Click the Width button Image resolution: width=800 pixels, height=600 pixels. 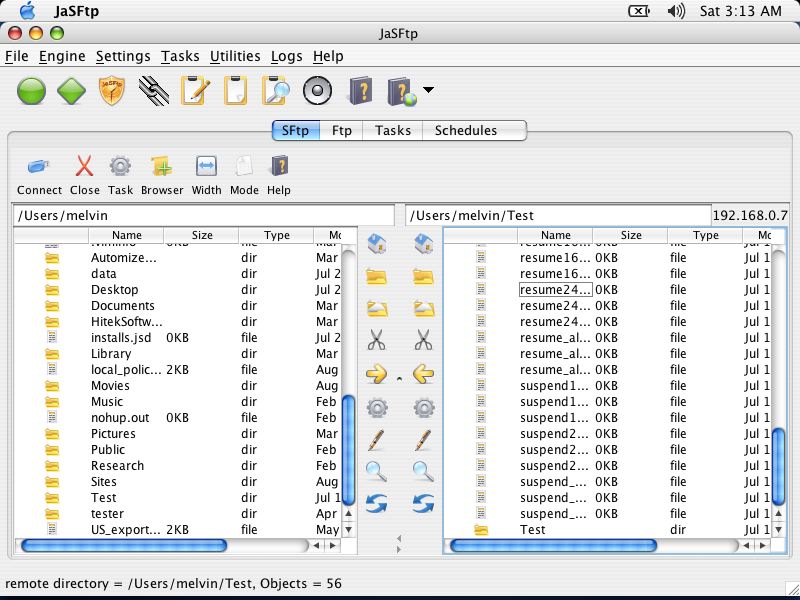pyautogui.click(x=206, y=176)
